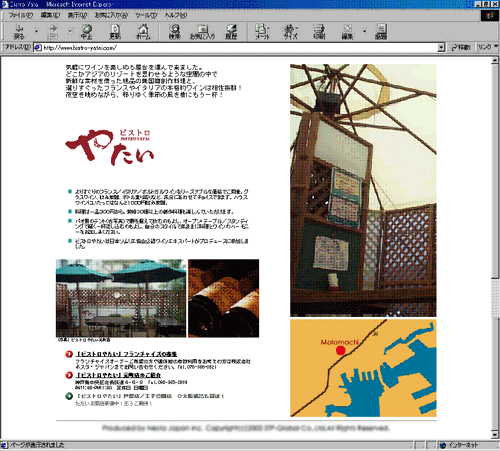This screenshot has width=500, height=451.
Task: Click the Refresh (更新) toolbar icon
Action: point(115,32)
